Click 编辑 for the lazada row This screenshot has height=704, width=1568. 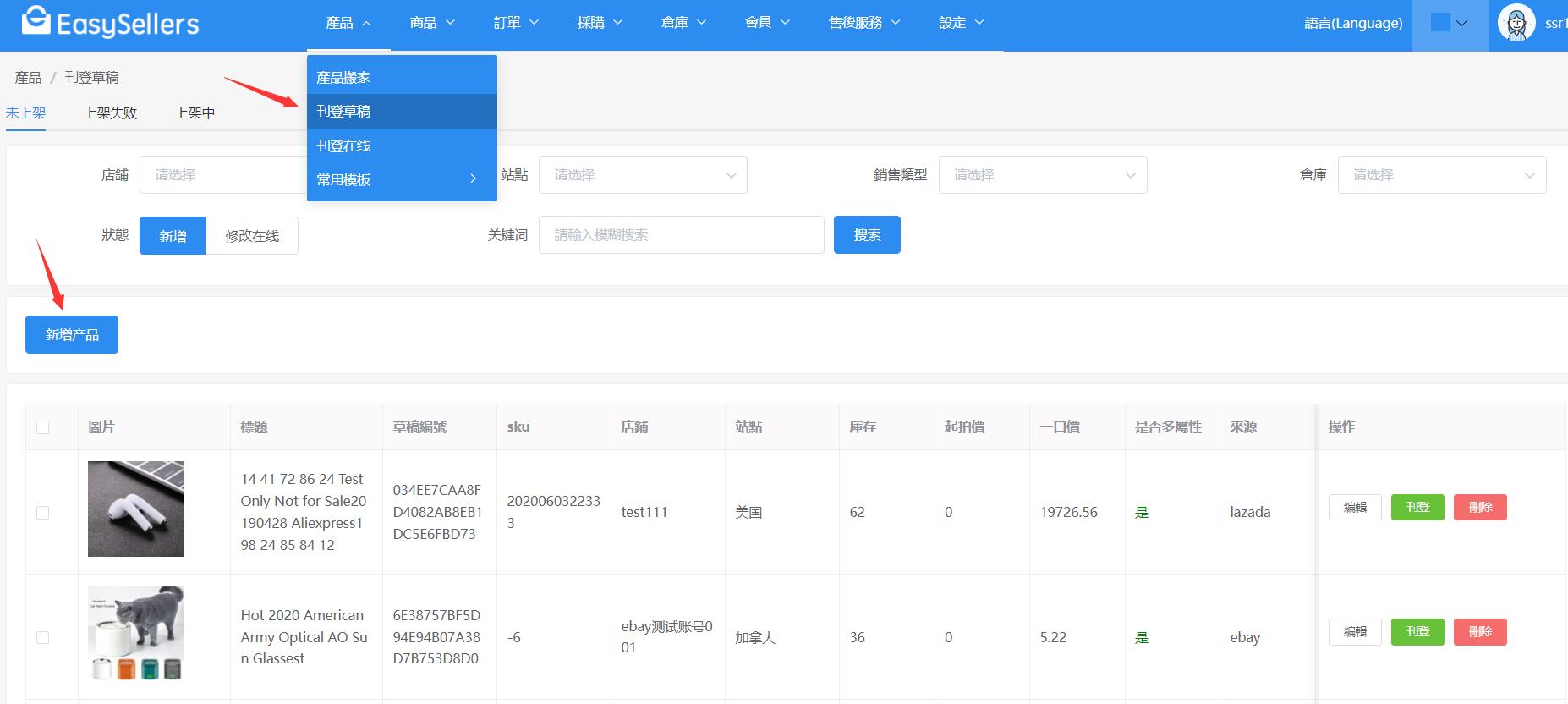pyautogui.click(x=1355, y=507)
